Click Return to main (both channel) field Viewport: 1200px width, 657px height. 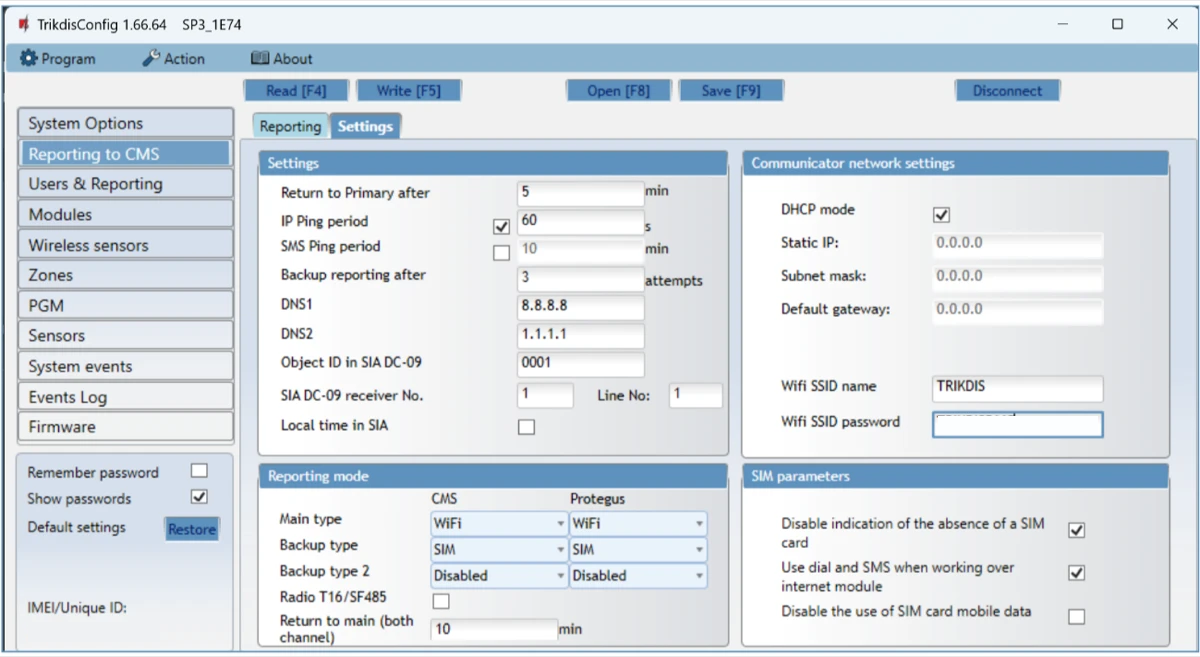(494, 629)
